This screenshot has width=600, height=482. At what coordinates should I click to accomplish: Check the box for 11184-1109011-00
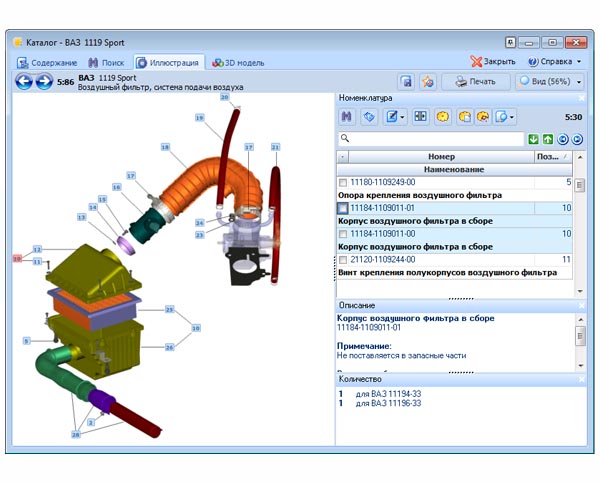point(343,234)
